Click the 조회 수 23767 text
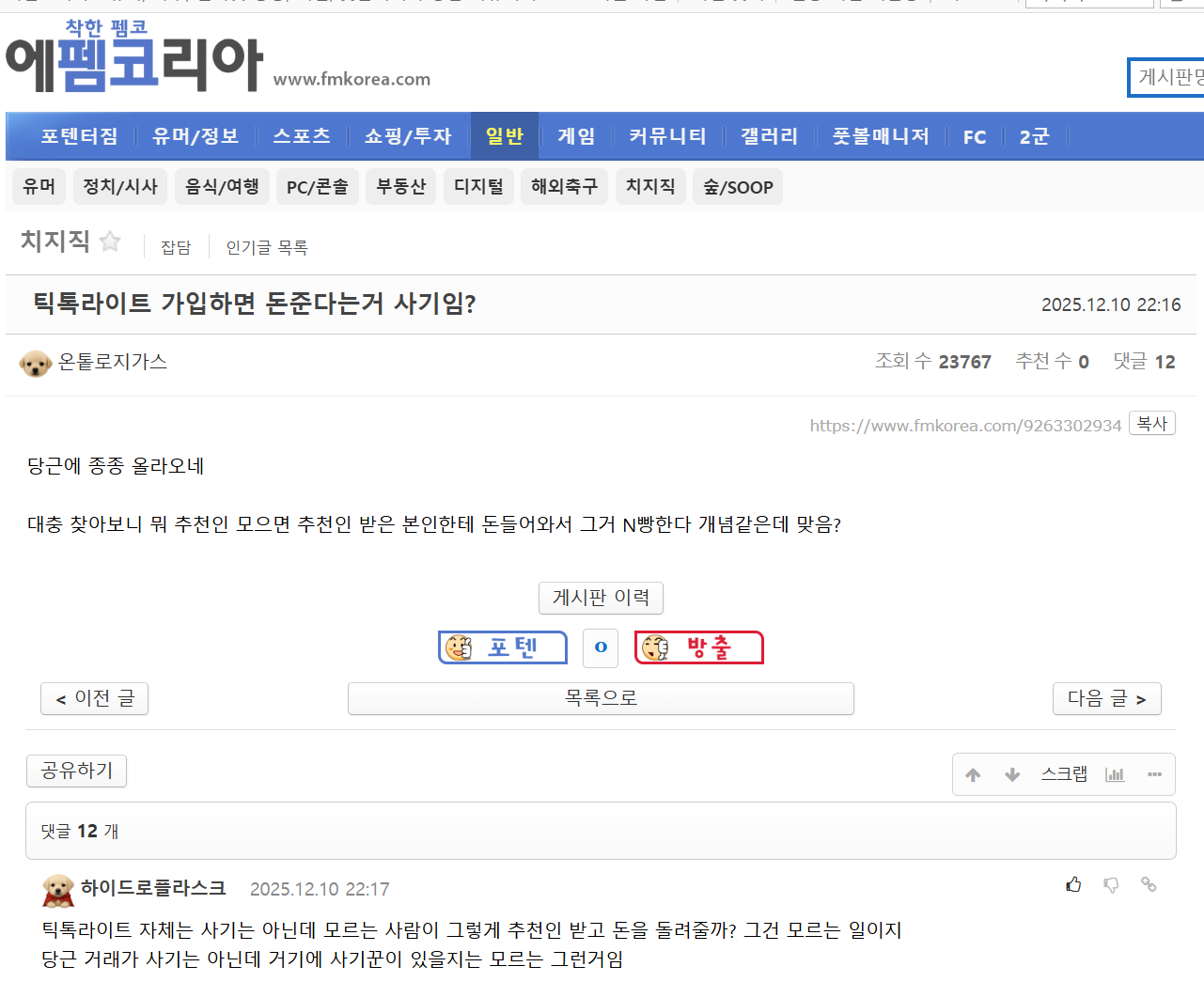 (x=933, y=362)
